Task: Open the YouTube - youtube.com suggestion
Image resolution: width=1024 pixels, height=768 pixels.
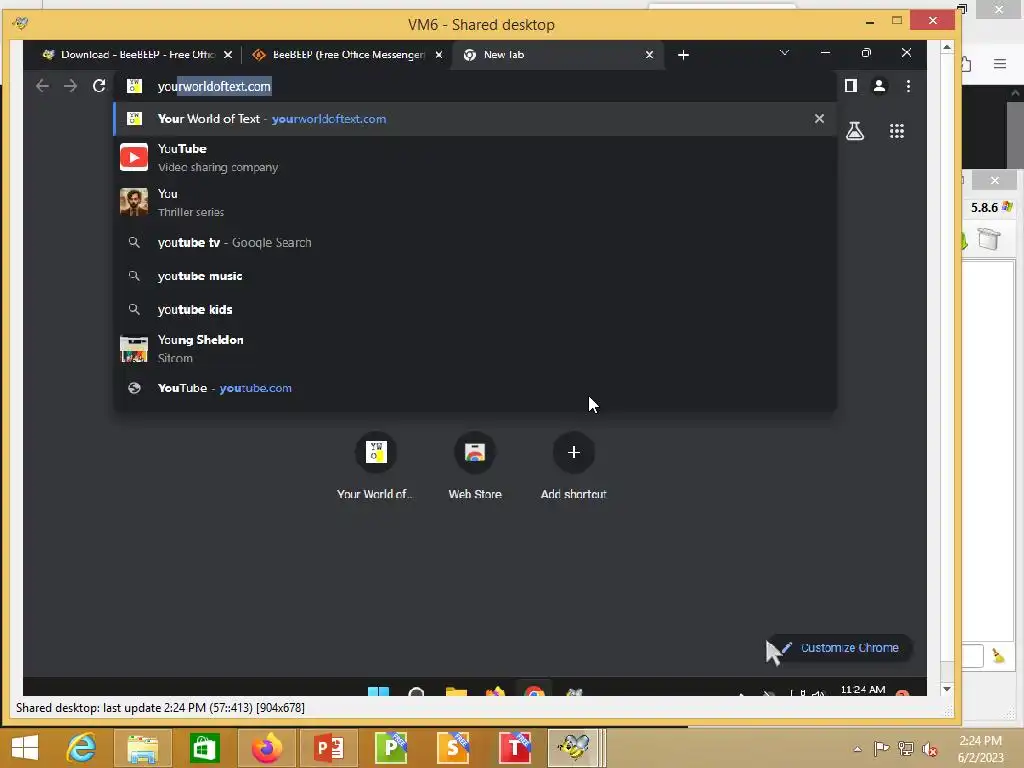Action: [x=475, y=388]
